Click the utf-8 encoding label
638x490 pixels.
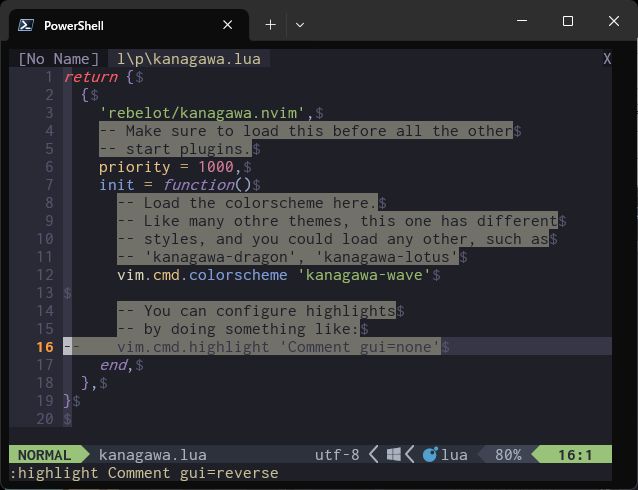tap(337, 455)
